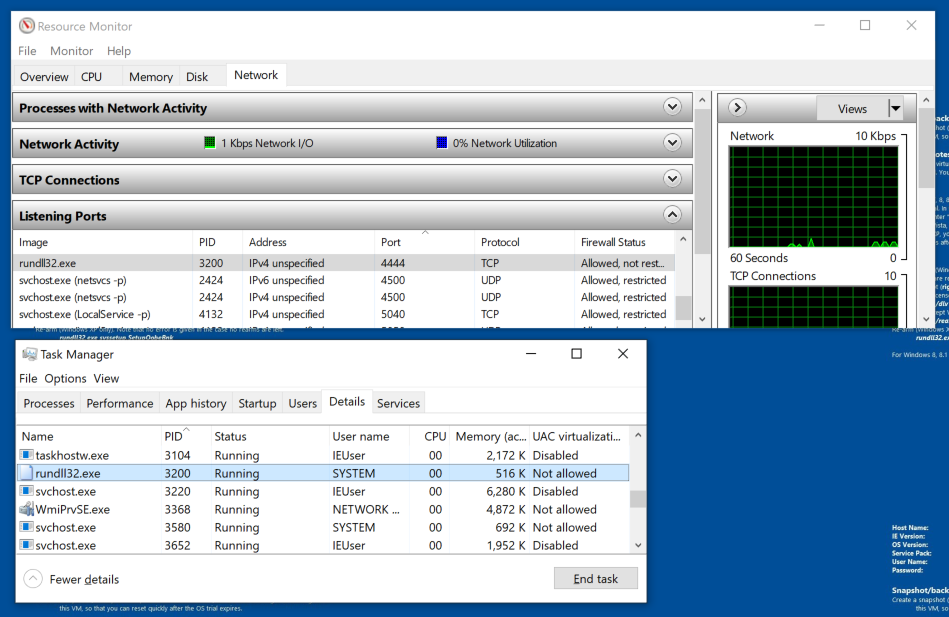
Task: Collapse the Listening Ports section
Action: (x=672, y=215)
